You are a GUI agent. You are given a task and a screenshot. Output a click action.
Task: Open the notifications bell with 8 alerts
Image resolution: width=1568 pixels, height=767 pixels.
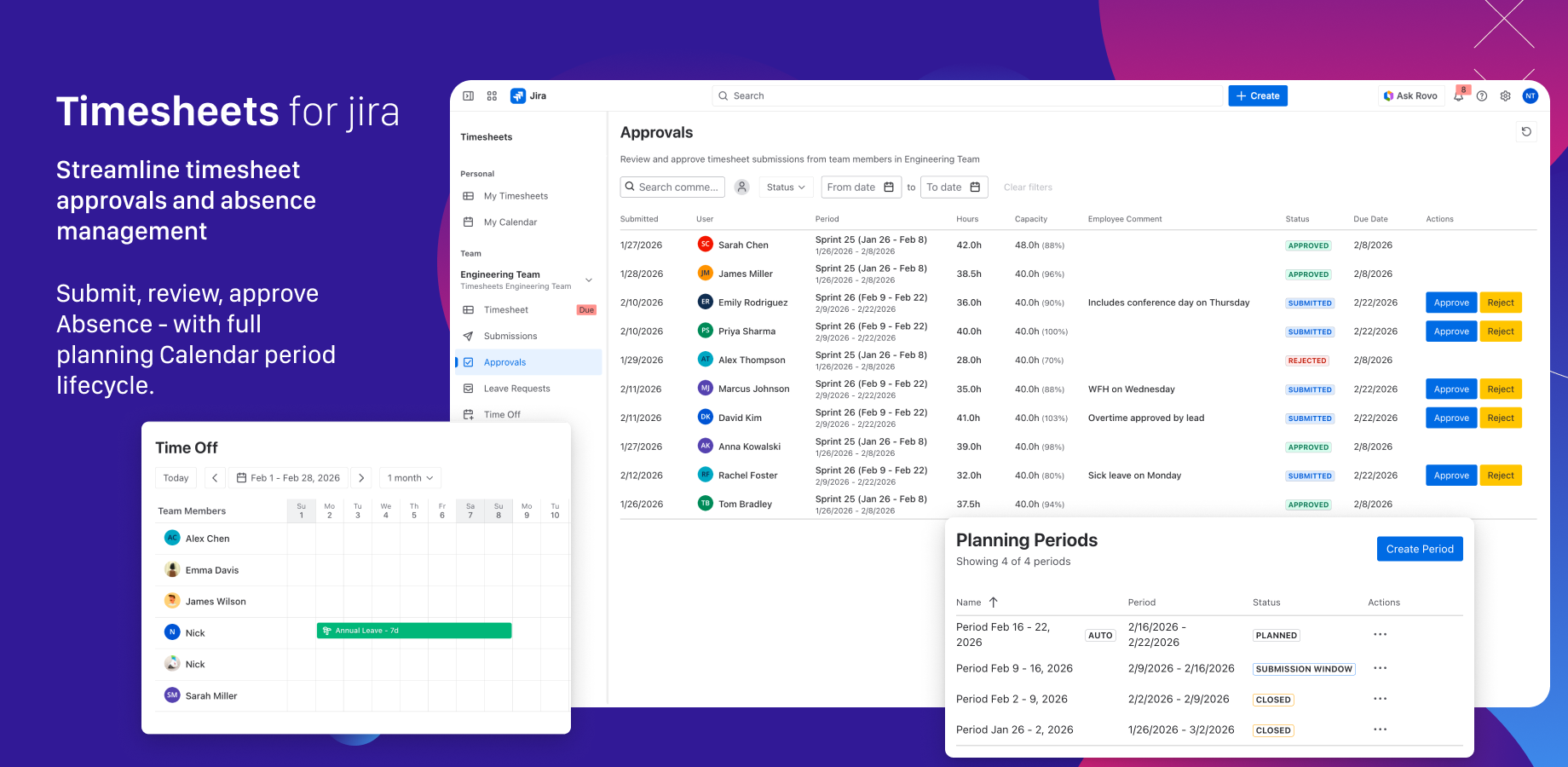coord(1458,95)
